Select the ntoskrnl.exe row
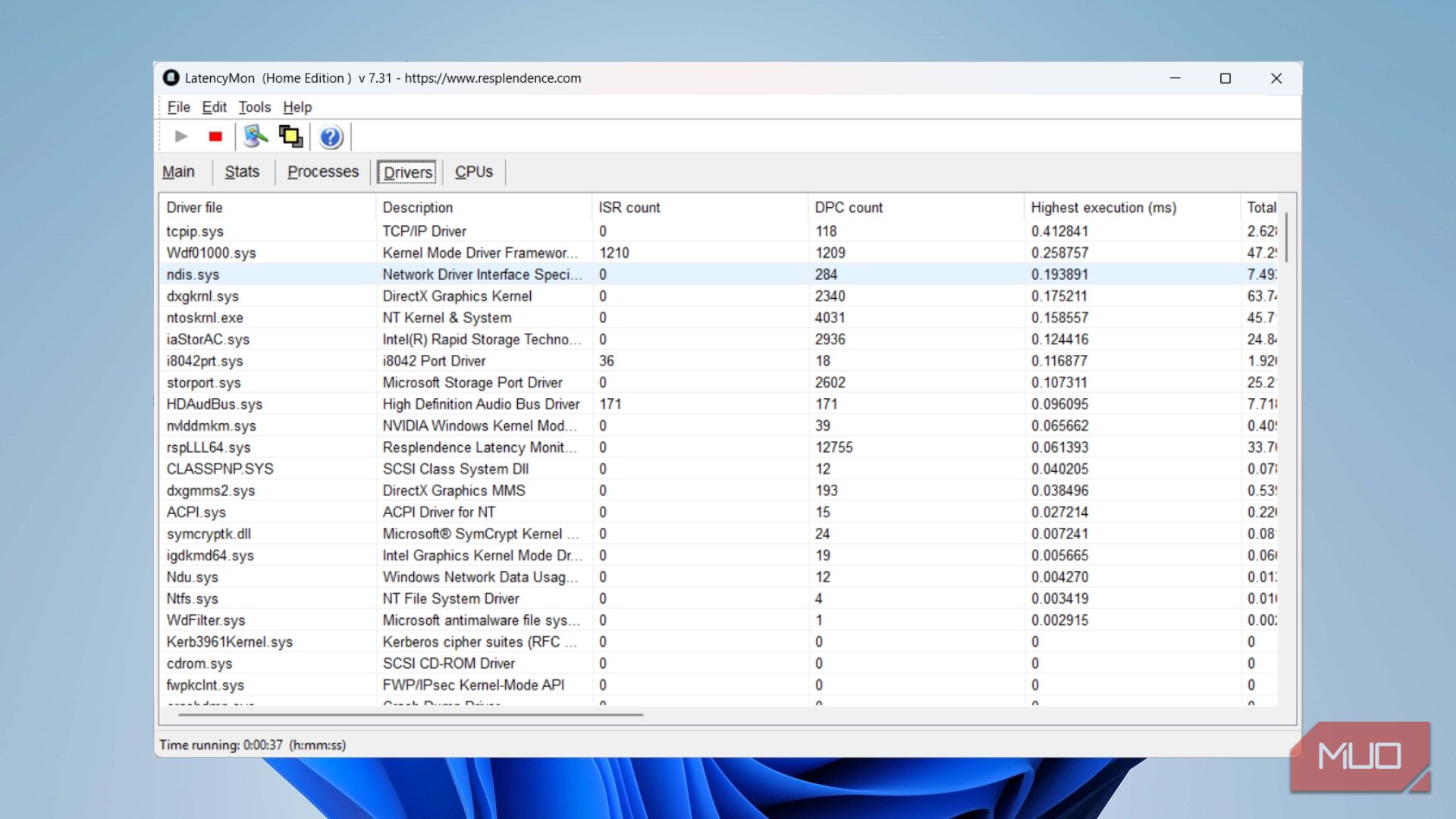This screenshot has width=1456, height=819. click(x=718, y=317)
